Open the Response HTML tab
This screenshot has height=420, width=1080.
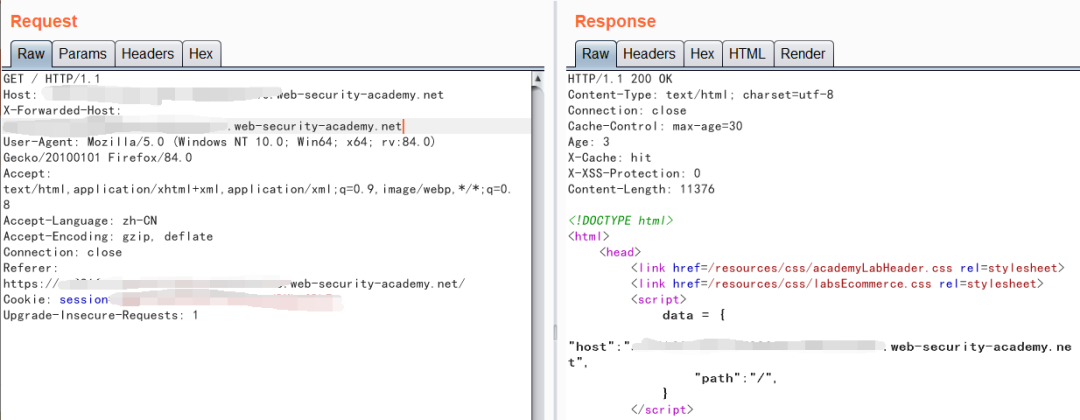tap(747, 54)
